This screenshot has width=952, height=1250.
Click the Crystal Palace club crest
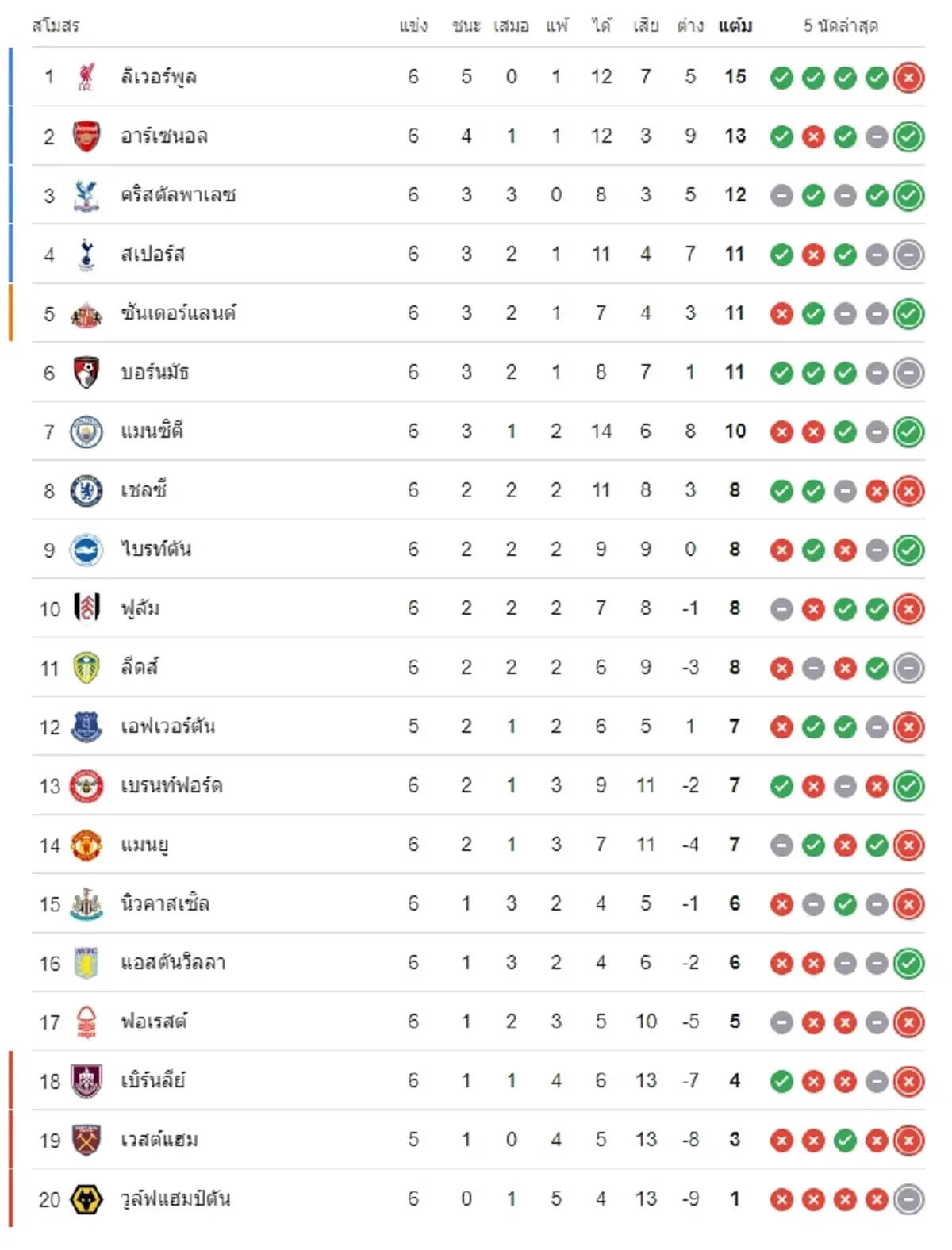coord(86,195)
